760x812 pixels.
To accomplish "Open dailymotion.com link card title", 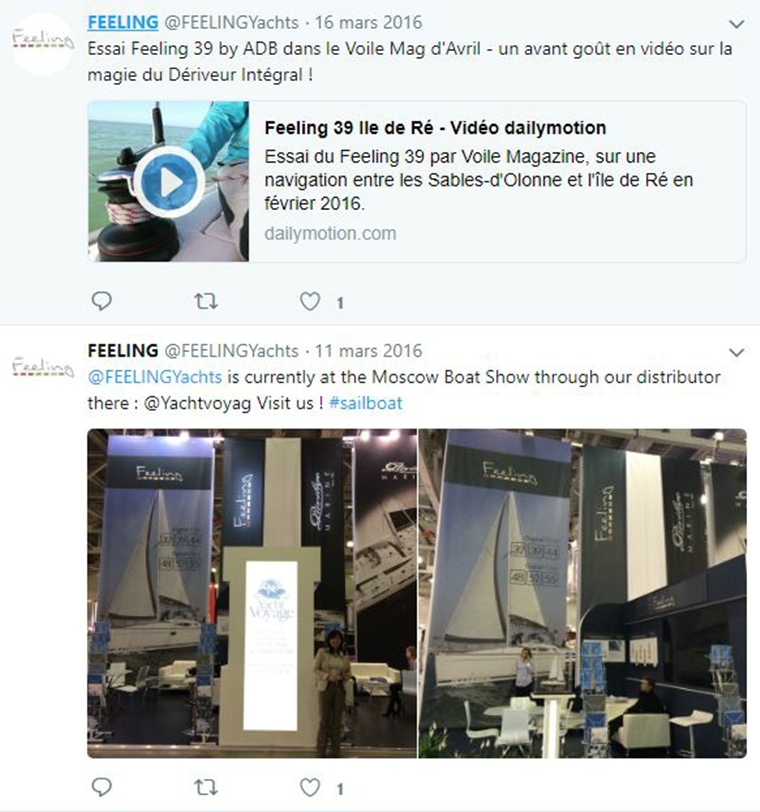I will tap(435, 128).
